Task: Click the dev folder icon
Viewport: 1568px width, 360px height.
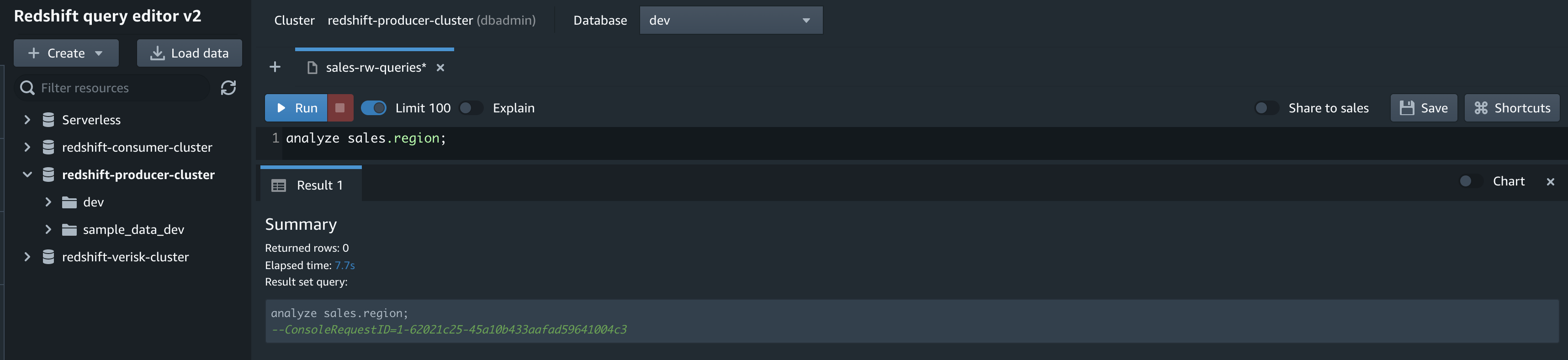Action: click(69, 202)
